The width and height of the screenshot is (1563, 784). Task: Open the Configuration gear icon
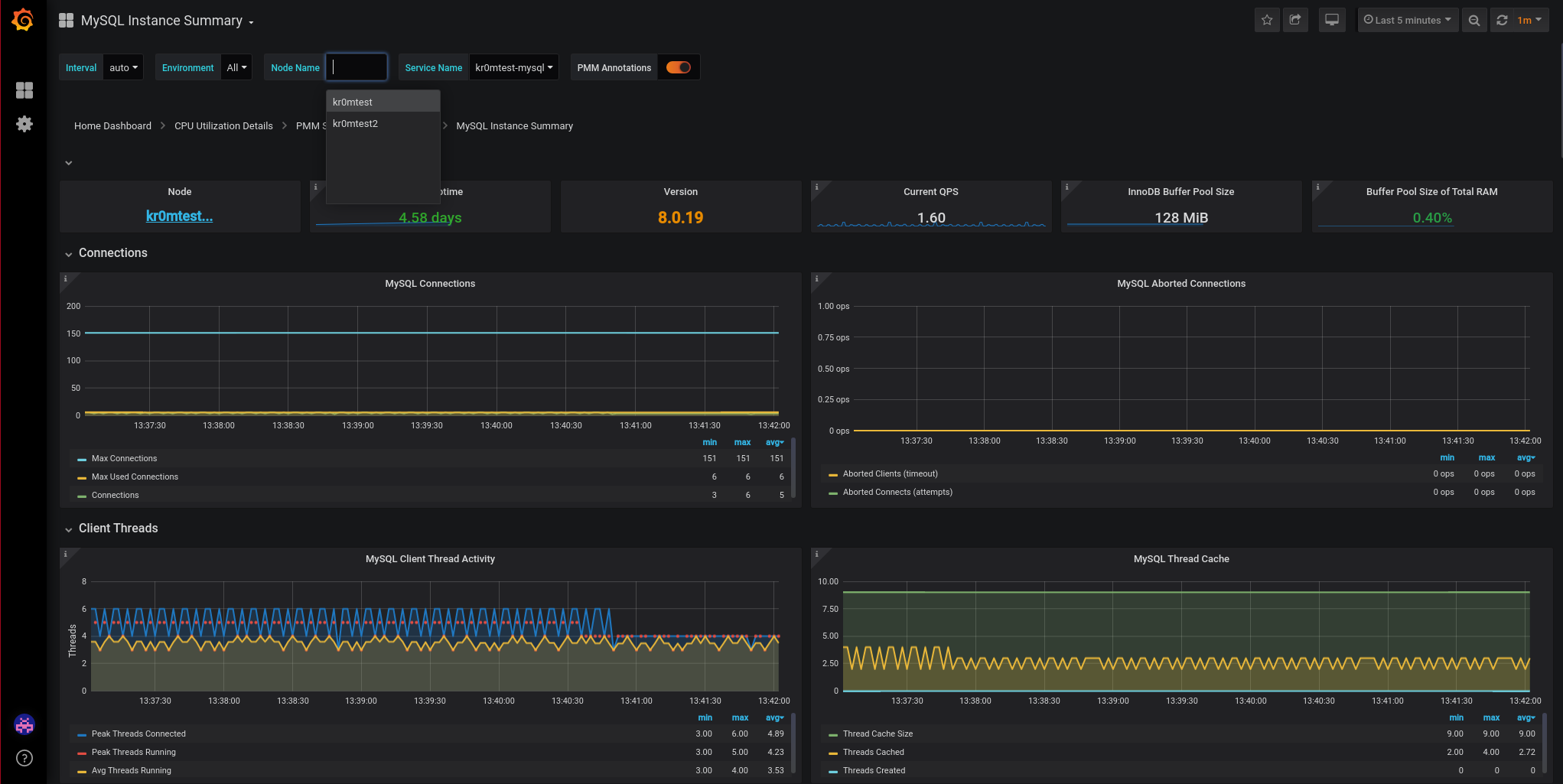(x=24, y=124)
